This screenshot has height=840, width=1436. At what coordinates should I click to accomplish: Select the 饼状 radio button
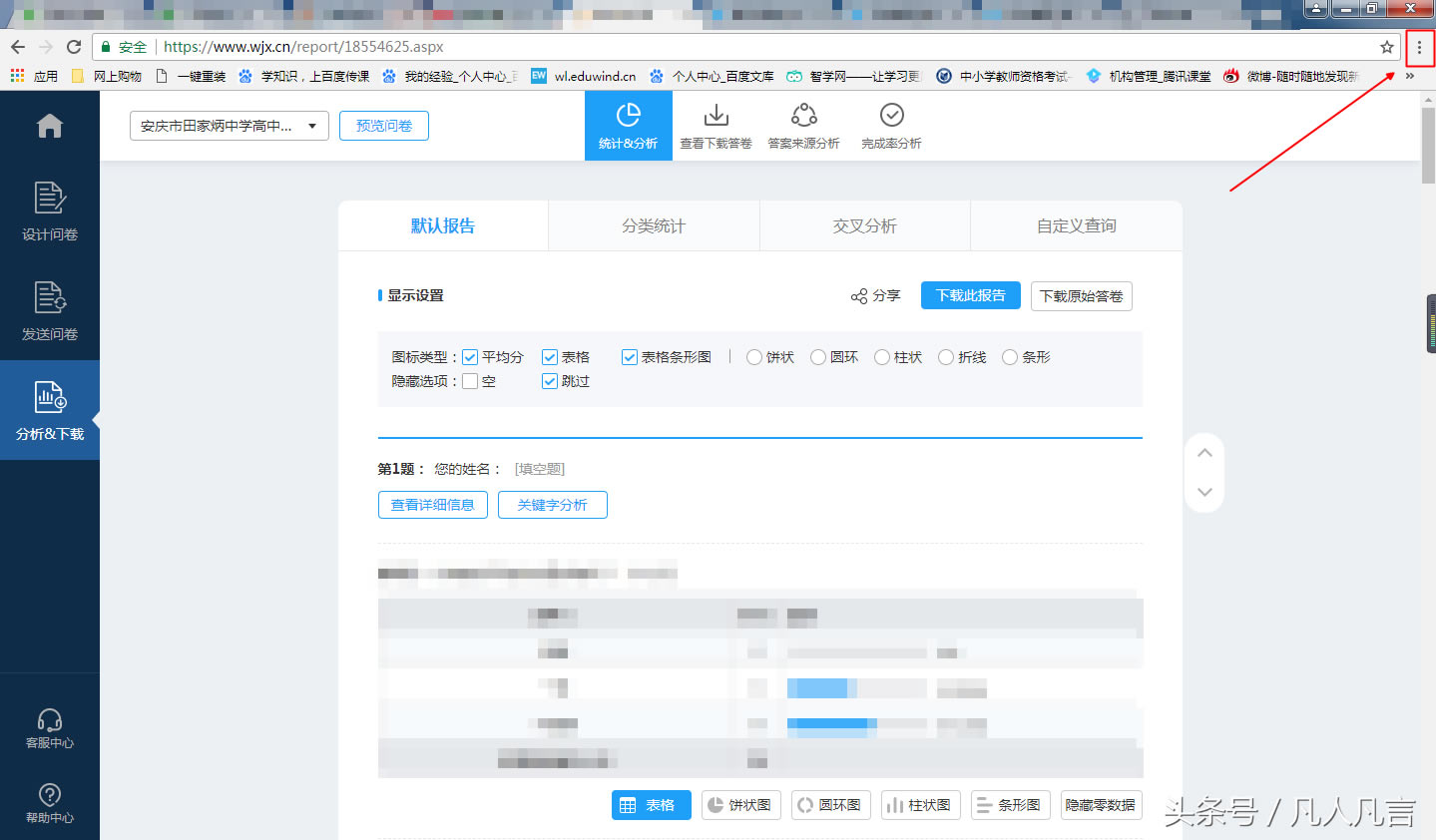(x=754, y=357)
